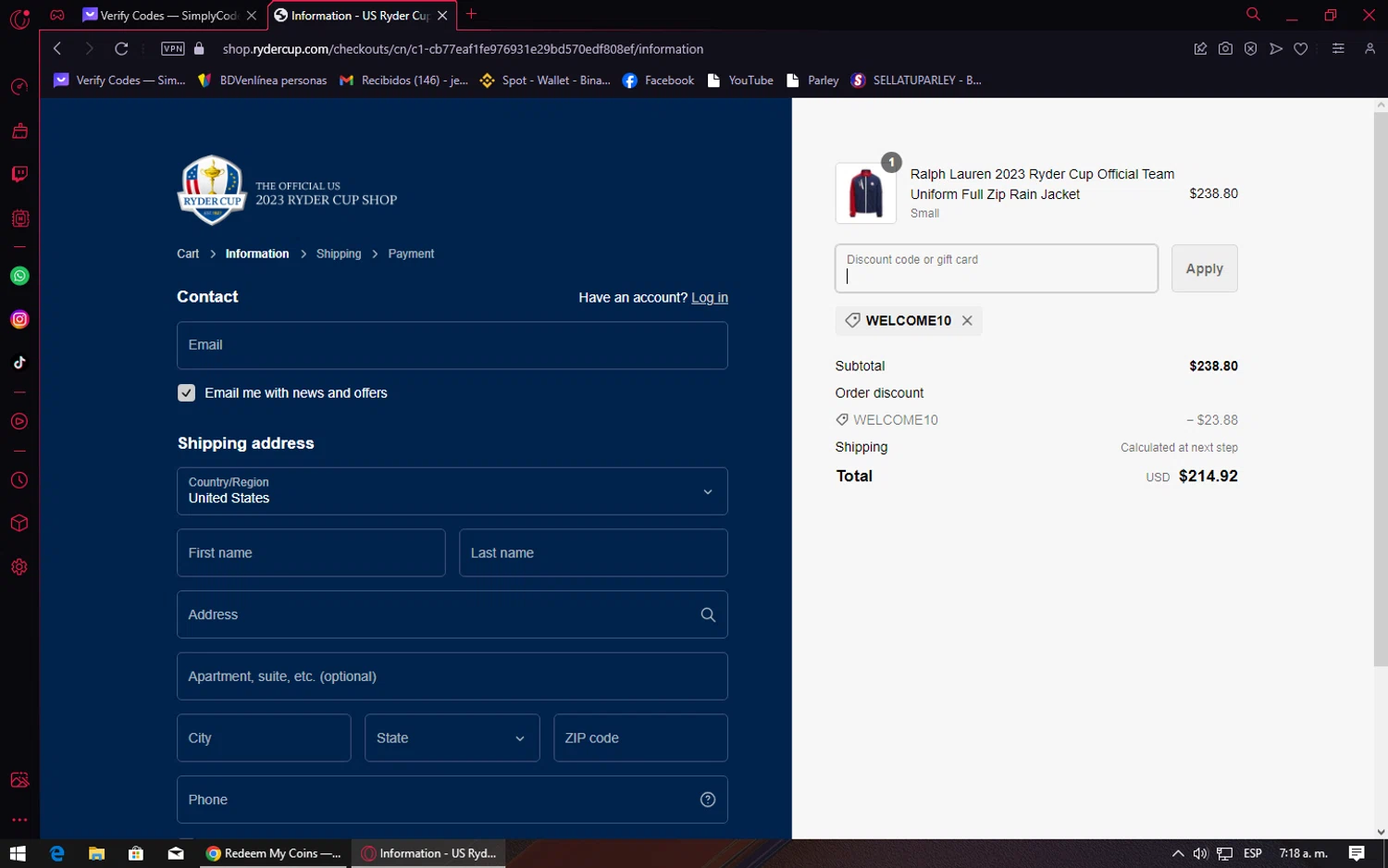Focus the City field
Screen dimensions: 1388x868
point(264,738)
